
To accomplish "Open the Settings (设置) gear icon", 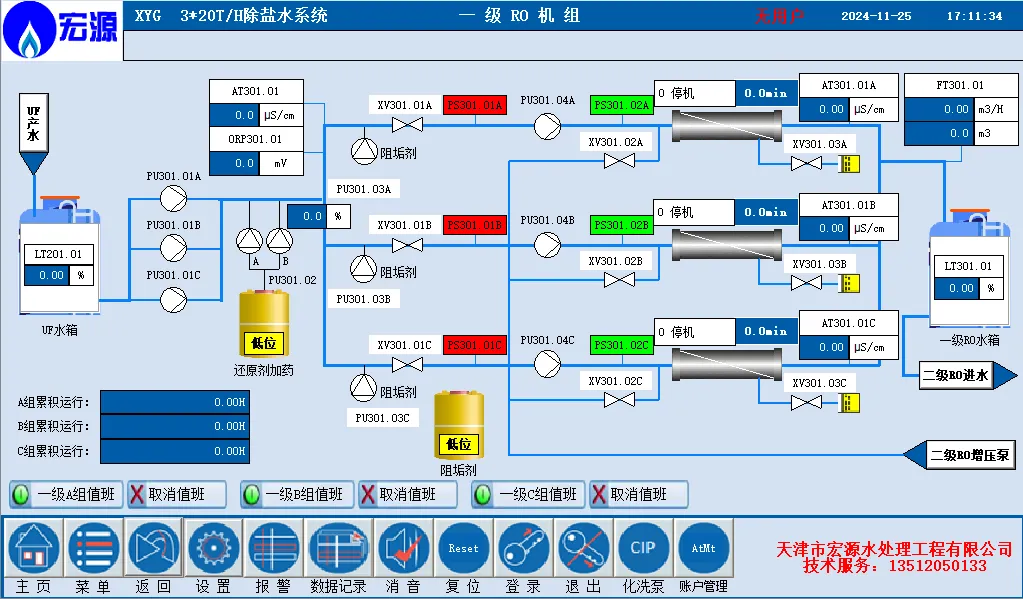I will point(213,548).
